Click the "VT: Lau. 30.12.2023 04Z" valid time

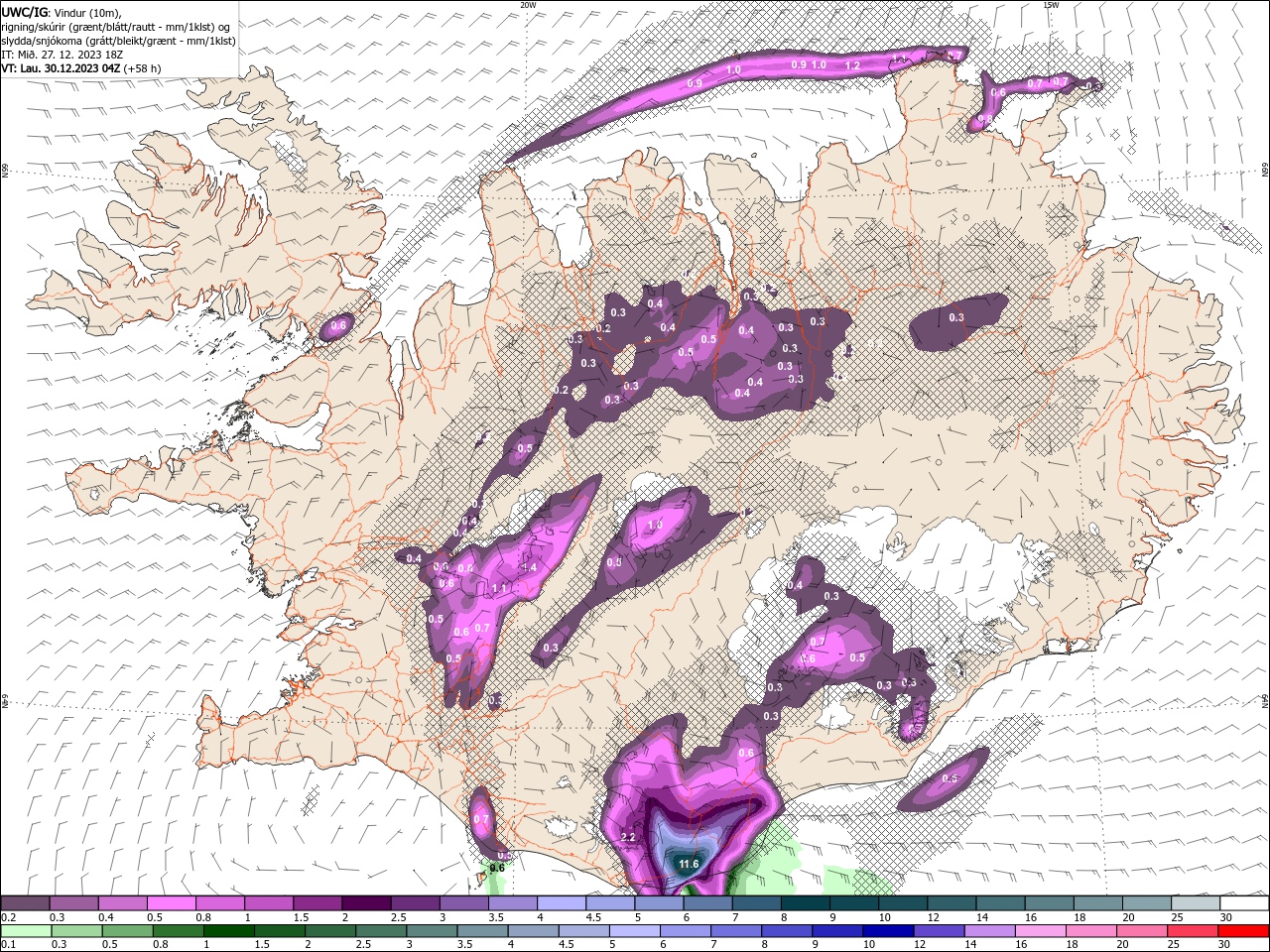(x=61, y=68)
